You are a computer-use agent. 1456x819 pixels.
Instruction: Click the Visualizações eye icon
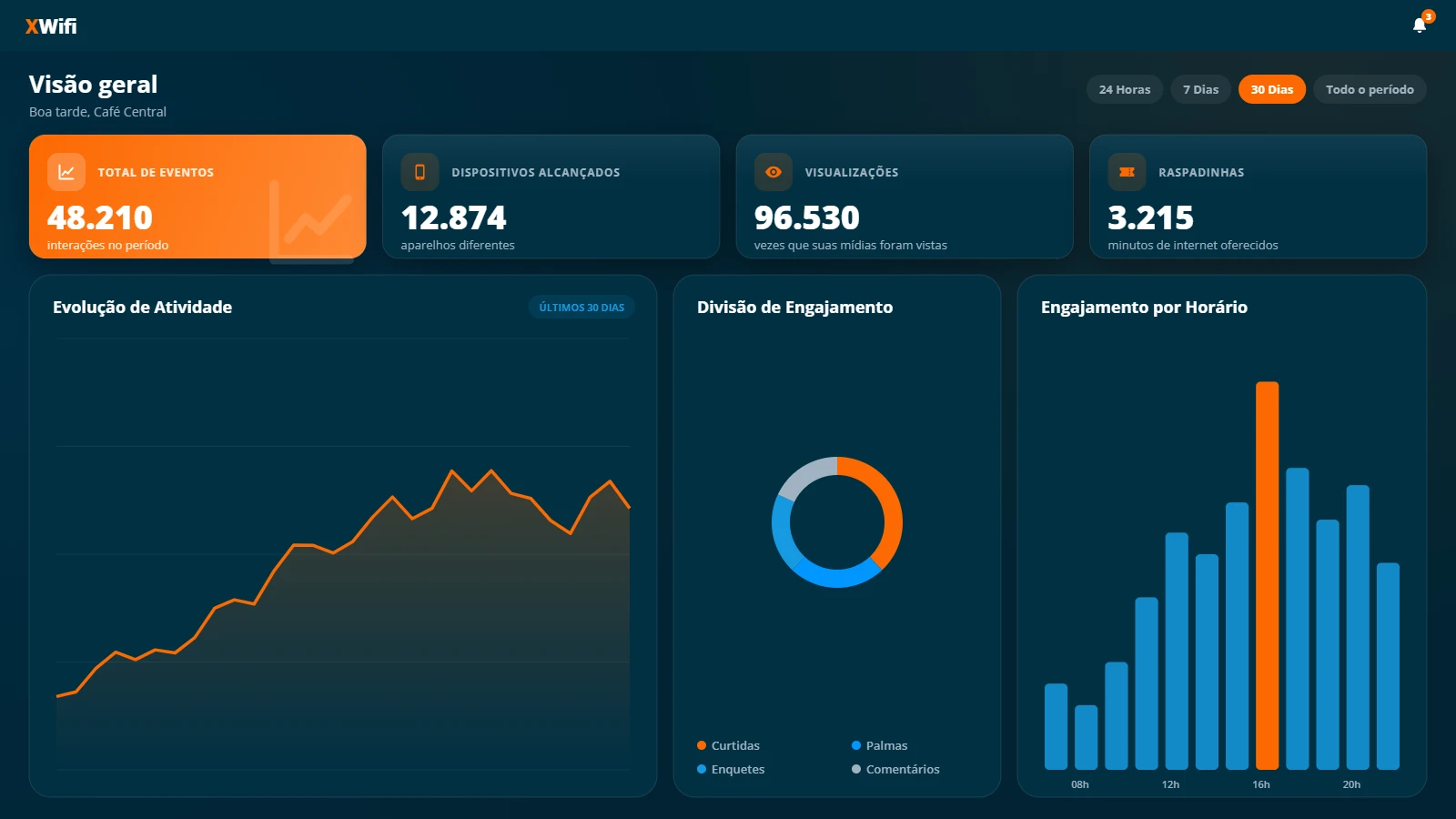click(773, 172)
